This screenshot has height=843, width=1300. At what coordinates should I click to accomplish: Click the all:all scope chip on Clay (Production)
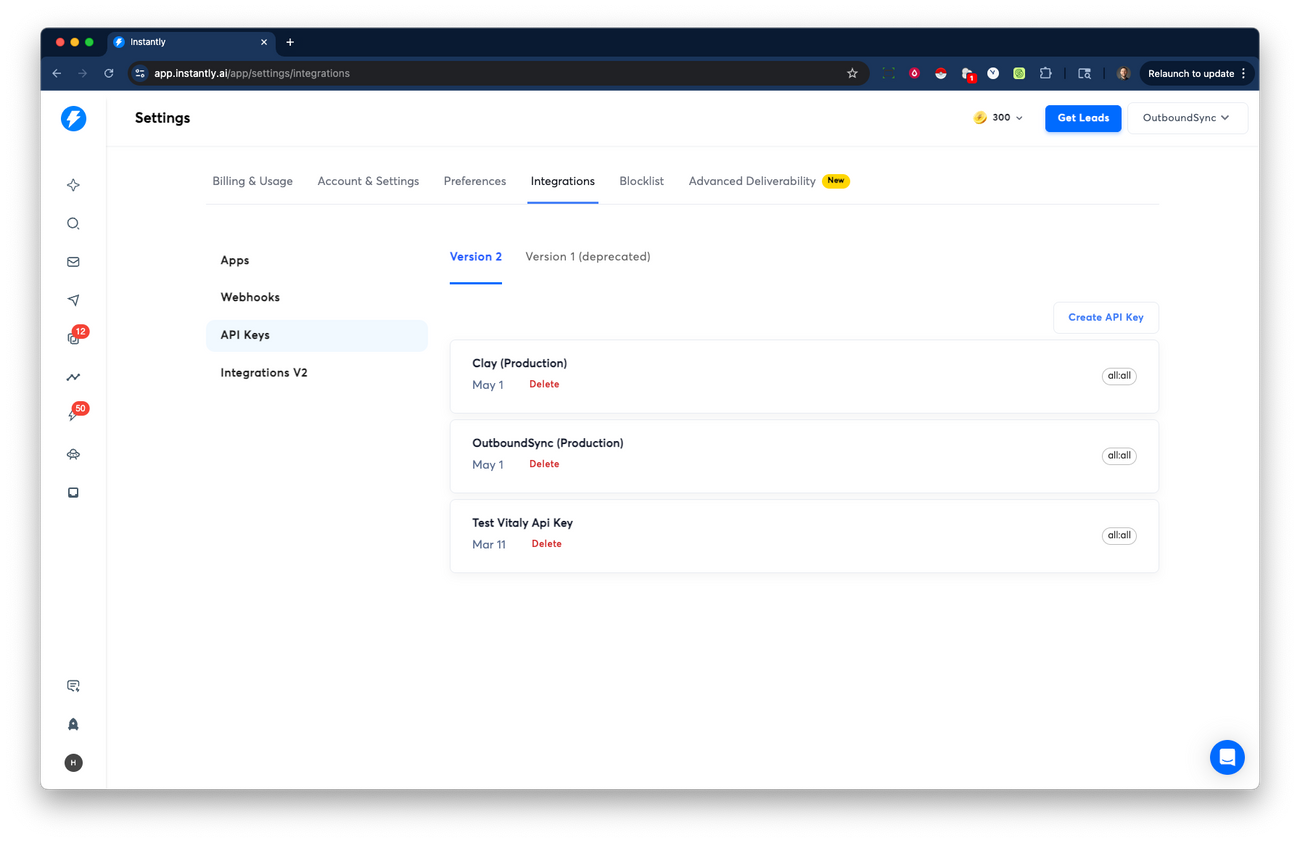pyautogui.click(x=1119, y=376)
